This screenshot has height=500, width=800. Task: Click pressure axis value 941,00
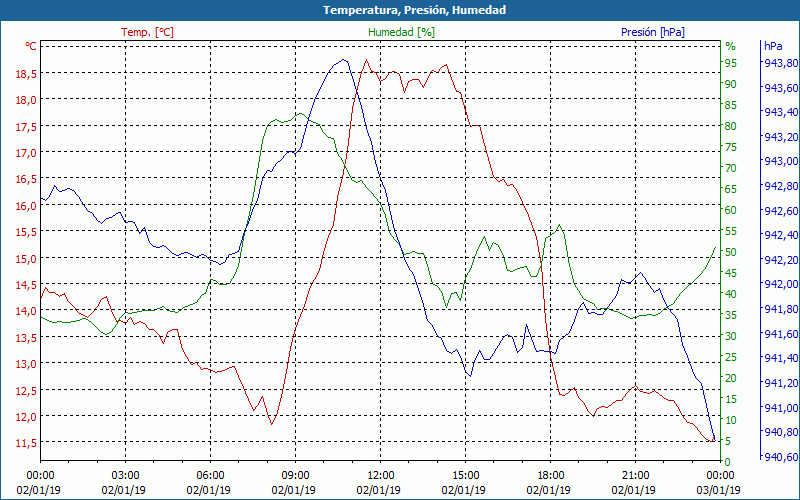[x=781, y=408]
